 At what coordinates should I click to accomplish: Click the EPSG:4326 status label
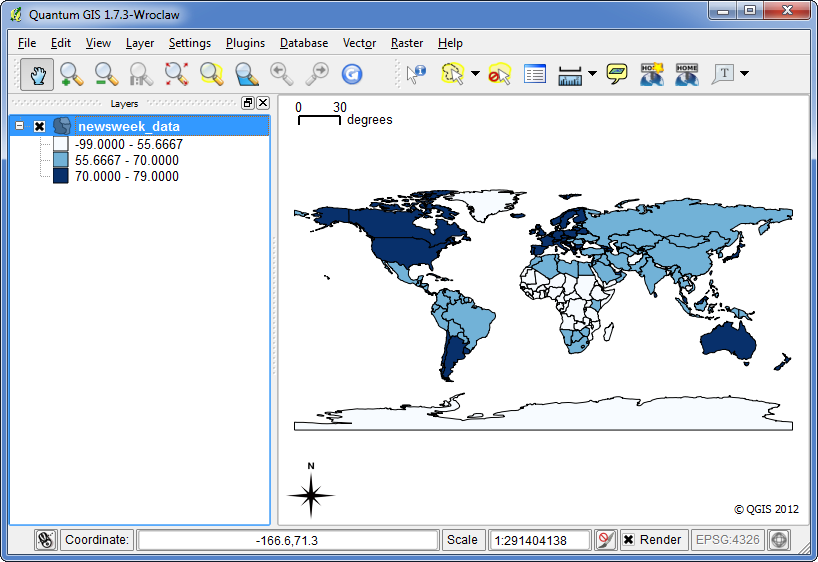pos(727,540)
